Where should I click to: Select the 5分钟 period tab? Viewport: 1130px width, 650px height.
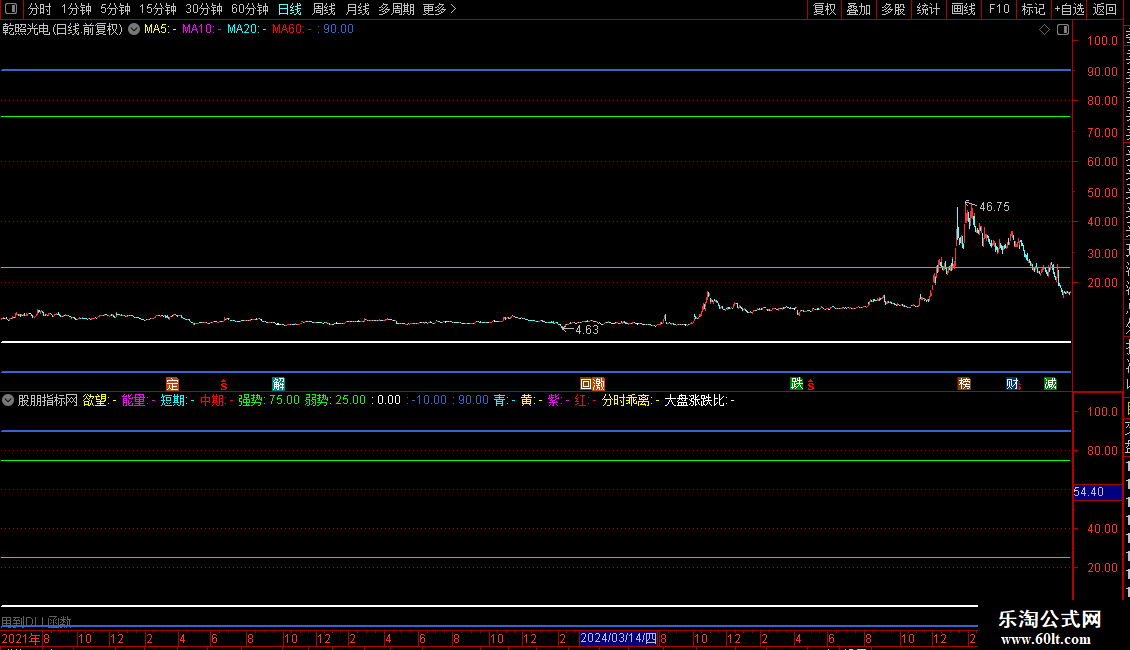(115, 9)
